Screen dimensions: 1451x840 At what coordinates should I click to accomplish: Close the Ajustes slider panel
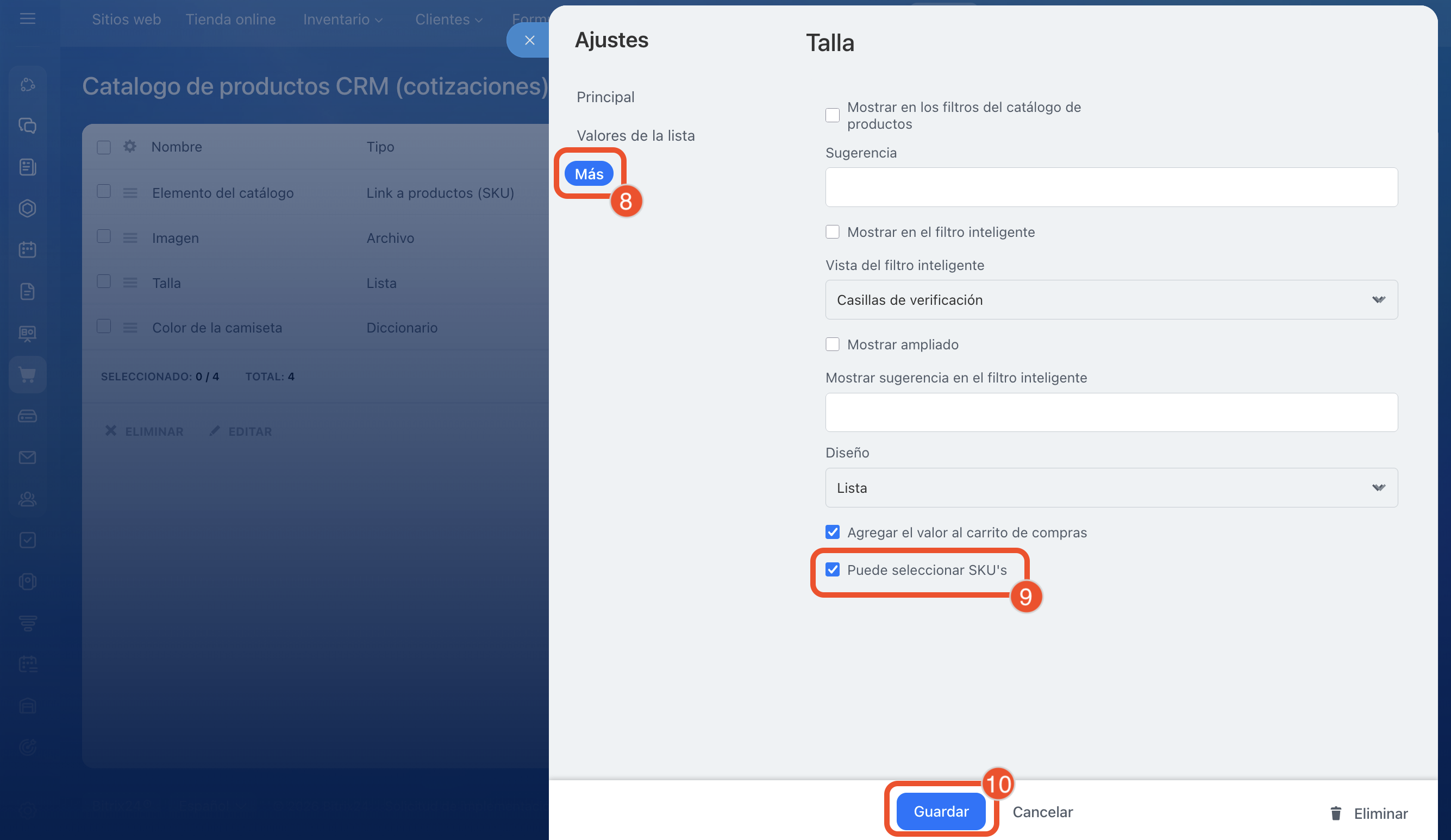[529, 40]
